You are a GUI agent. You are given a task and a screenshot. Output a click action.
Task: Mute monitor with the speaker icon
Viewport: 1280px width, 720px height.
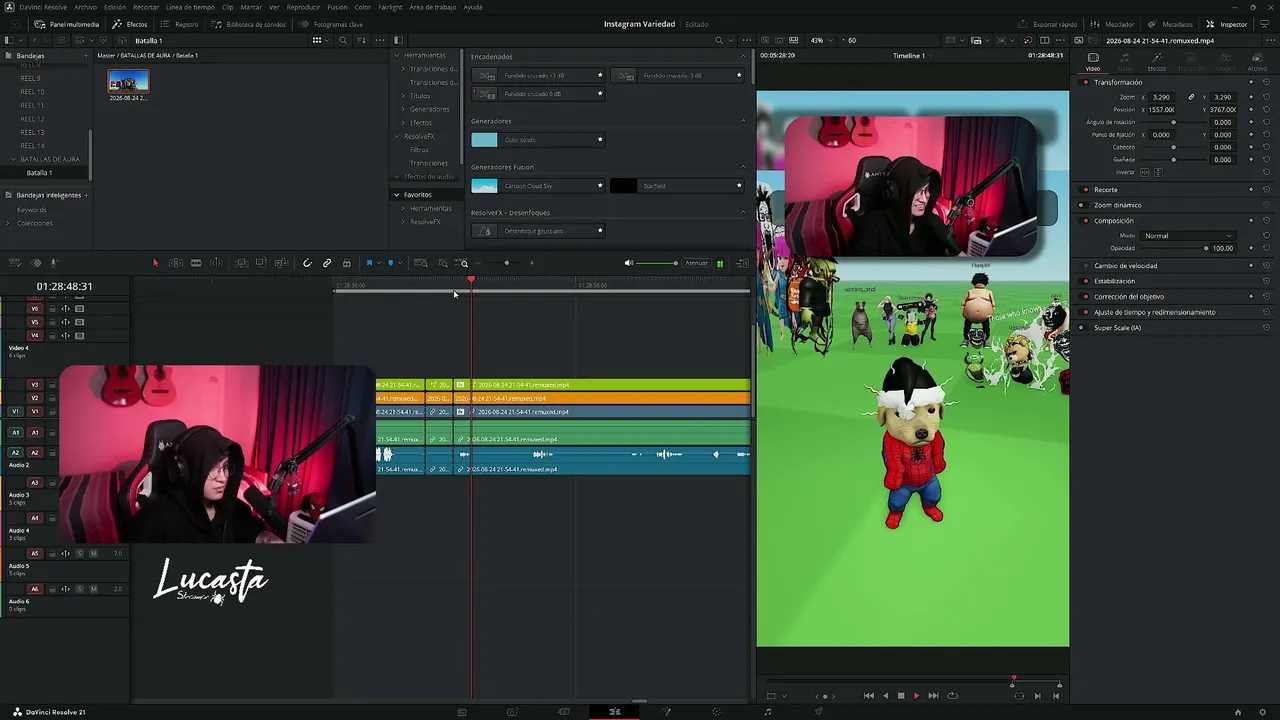tap(629, 263)
